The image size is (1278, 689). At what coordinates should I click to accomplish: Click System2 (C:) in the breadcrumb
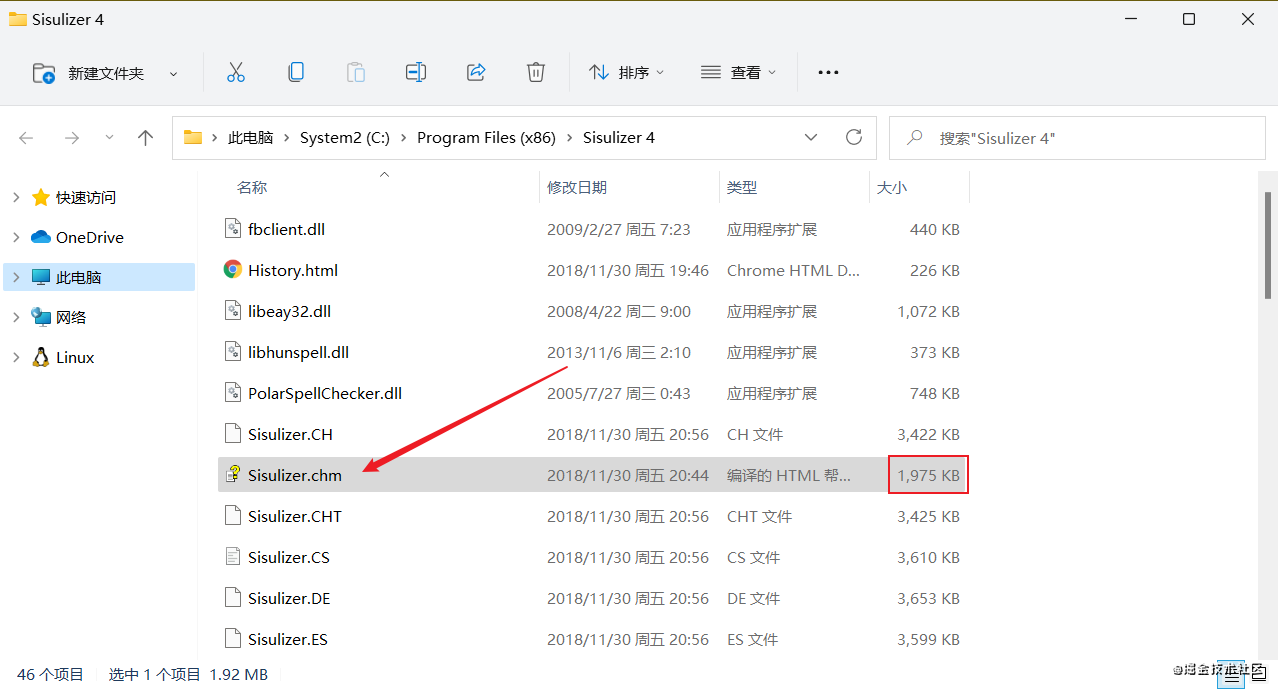coord(345,138)
